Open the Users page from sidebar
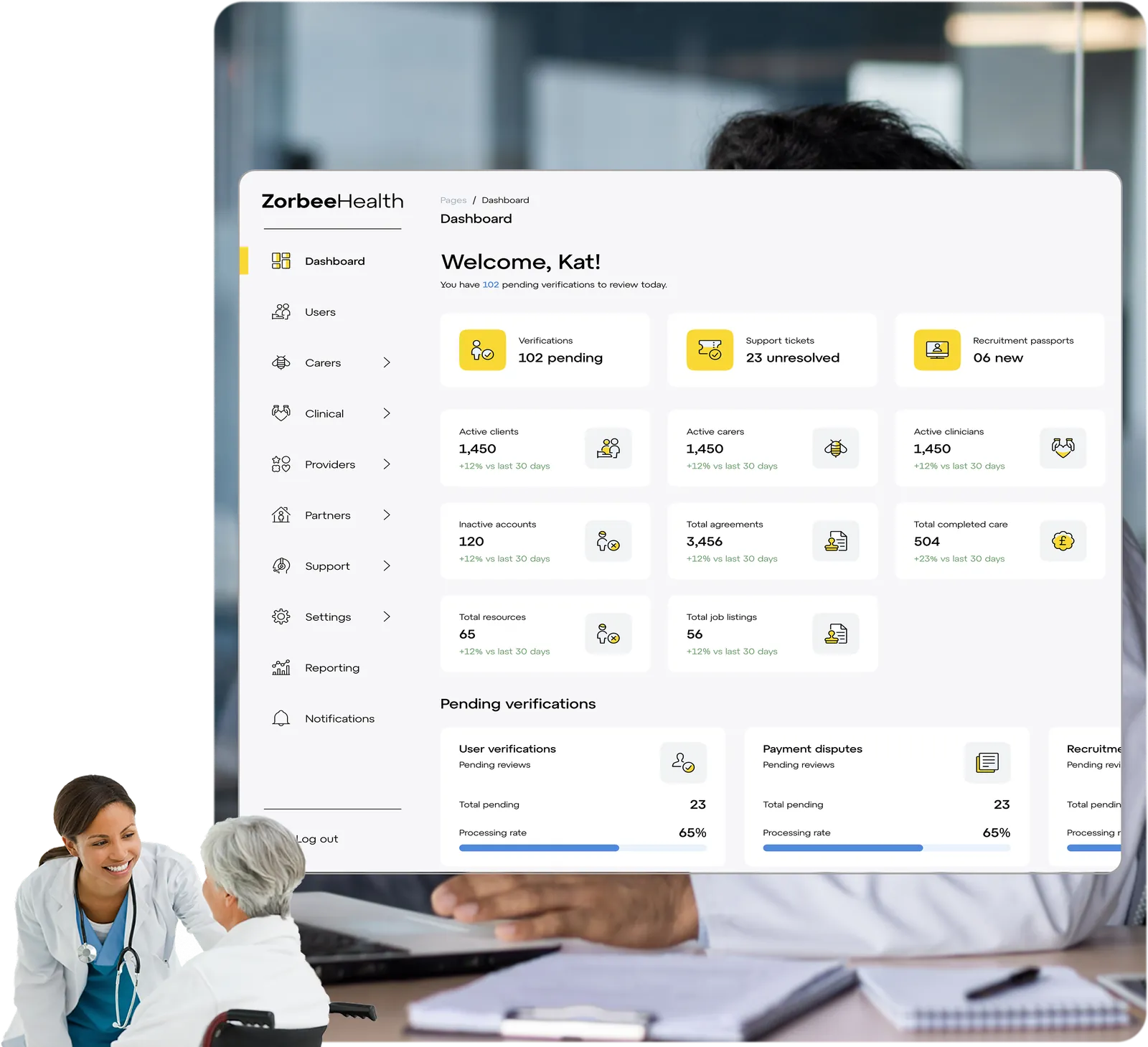 coord(320,312)
